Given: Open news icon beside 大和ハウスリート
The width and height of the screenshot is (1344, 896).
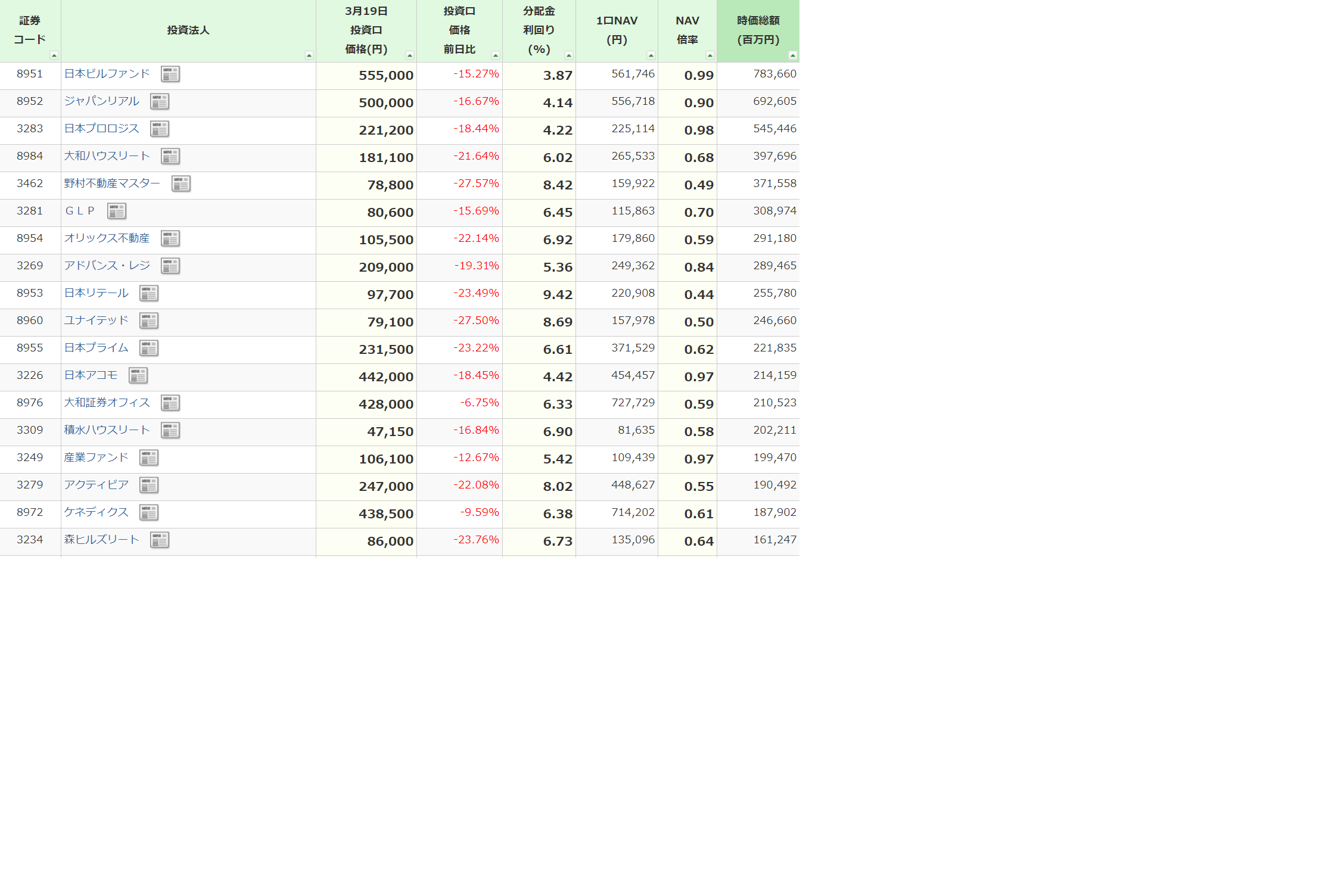Looking at the screenshot, I should pos(170,157).
